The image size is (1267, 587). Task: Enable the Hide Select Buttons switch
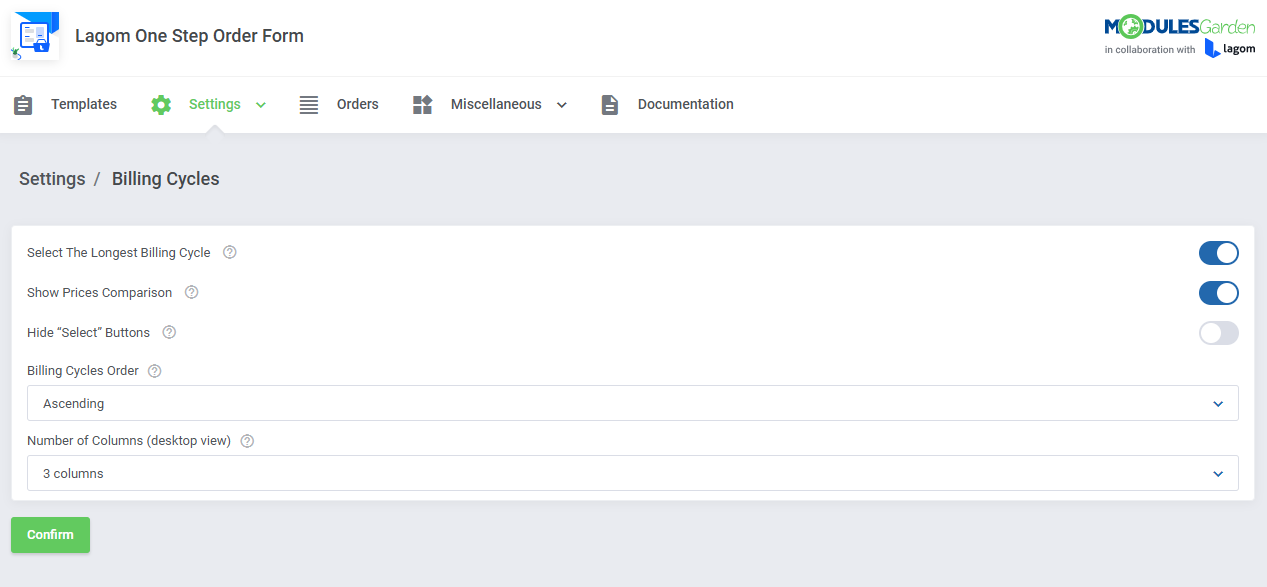tap(1219, 333)
